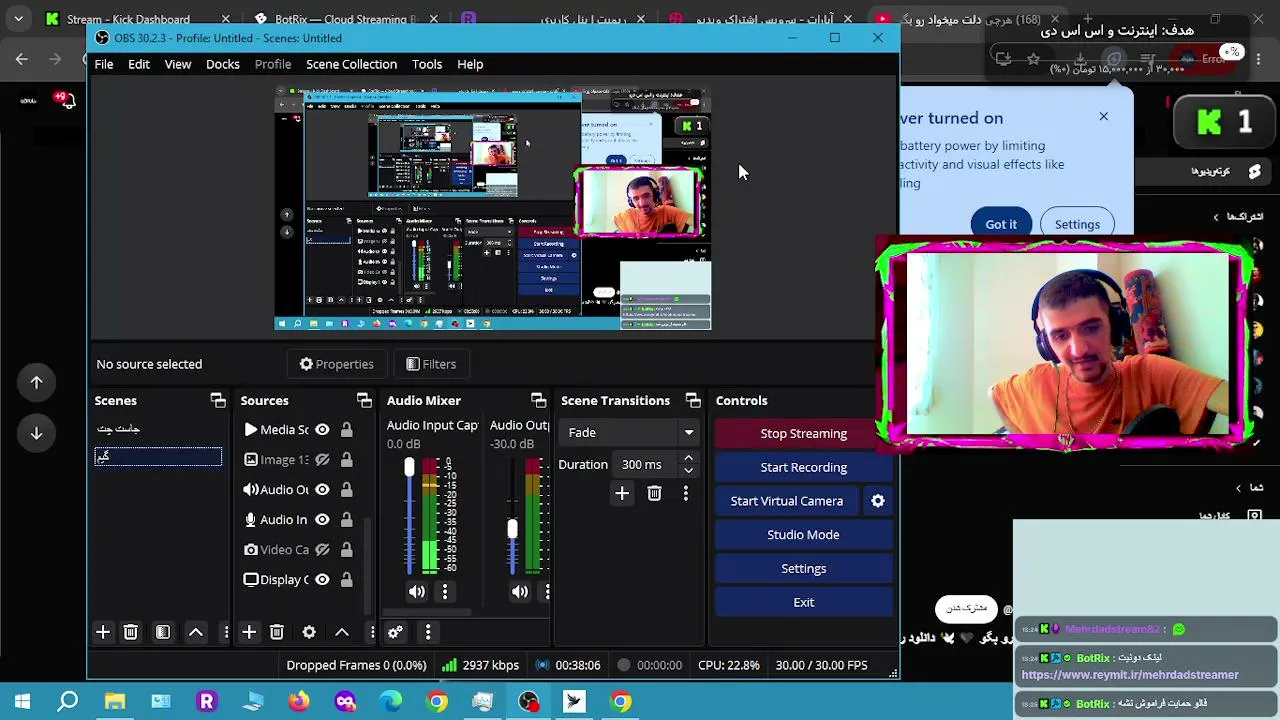Remove the scene transition with trash icon

tap(654, 493)
